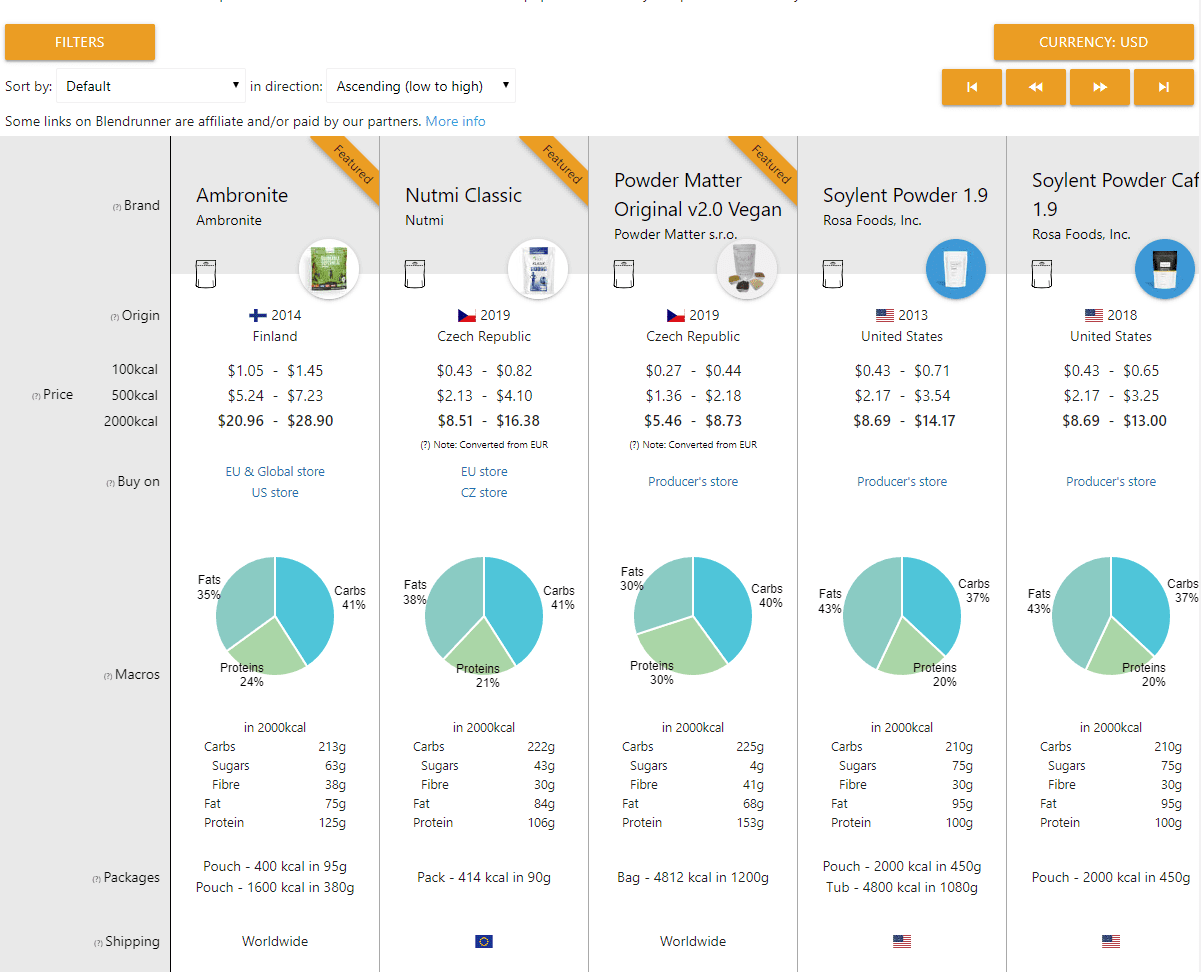Image resolution: width=1201 pixels, height=972 pixels.
Task: Click Tub - 4800 kcal in 1080g
Action: [x=902, y=887]
